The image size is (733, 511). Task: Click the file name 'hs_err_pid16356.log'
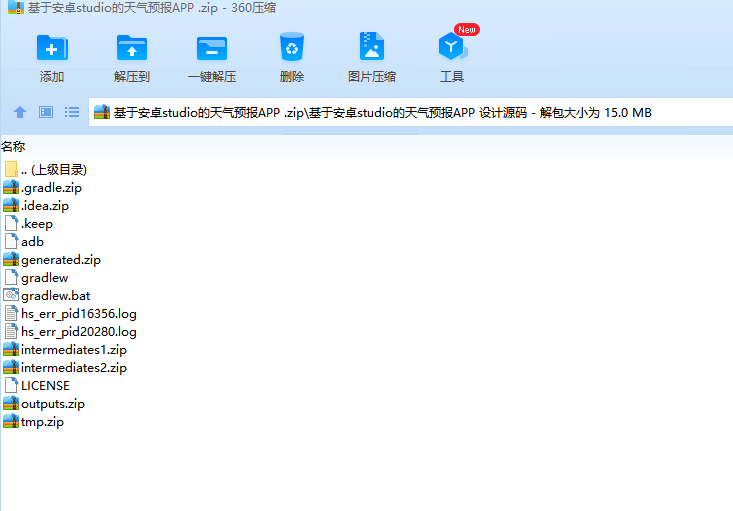point(79,314)
